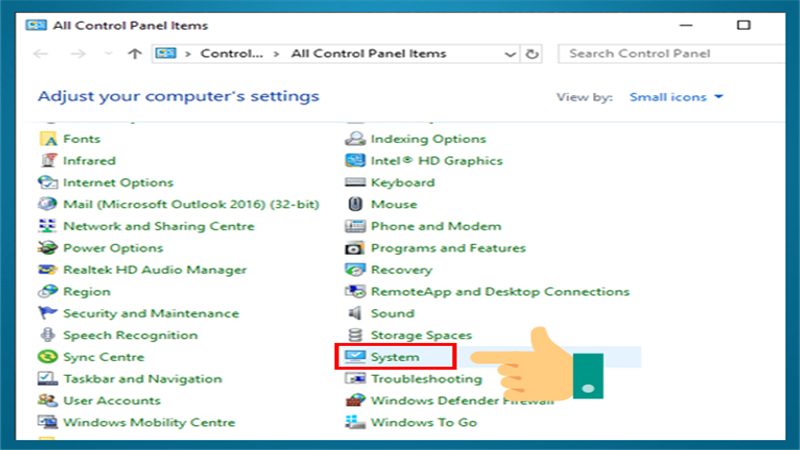This screenshot has width=800, height=450.
Task: Open the Windows To Go link
Action: (423, 422)
